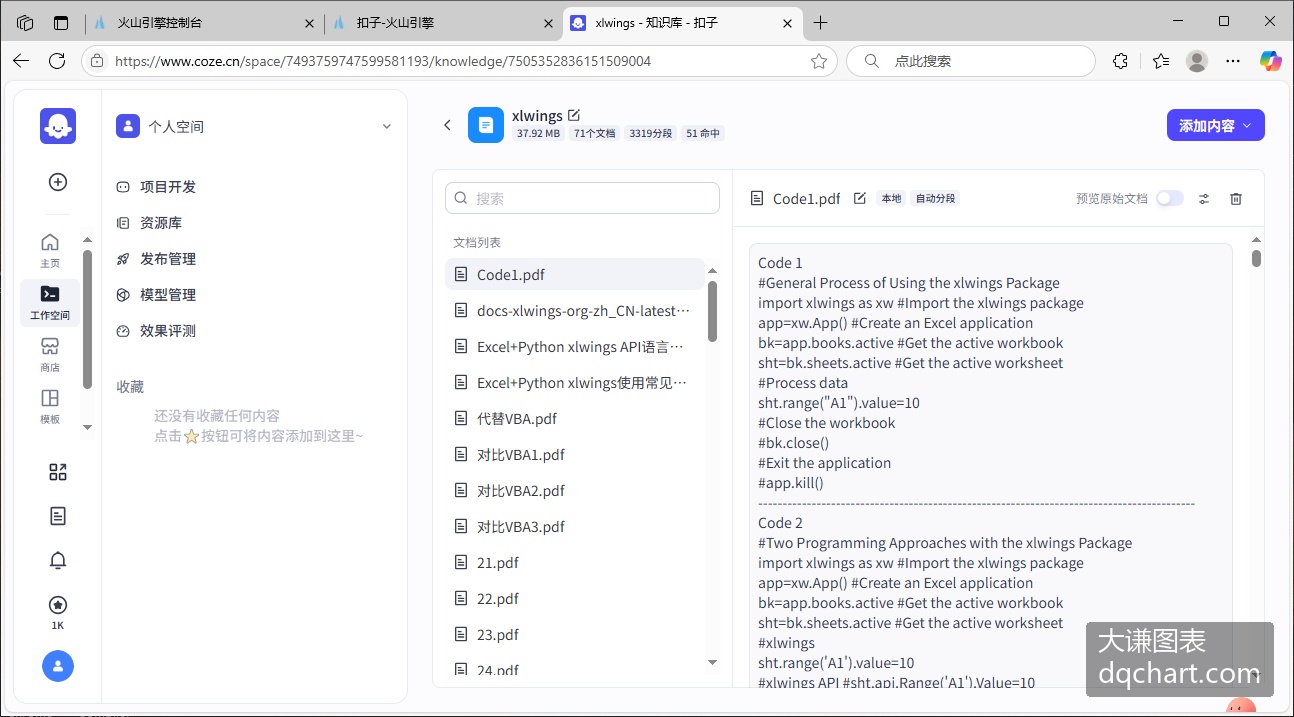Open a new browser tab
The width and height of the screenshot is (1294, 717).
(821, 22)
